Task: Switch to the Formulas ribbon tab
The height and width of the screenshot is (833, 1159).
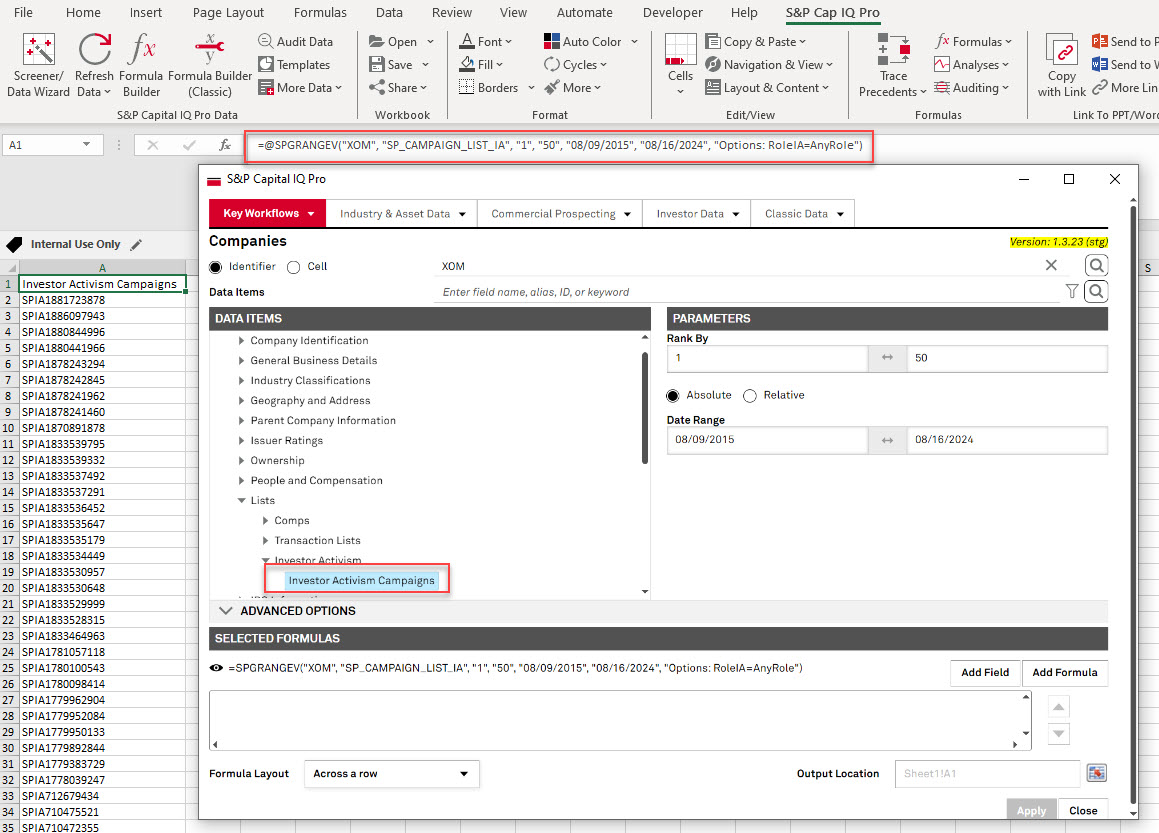Action: [x=320, y=13]
